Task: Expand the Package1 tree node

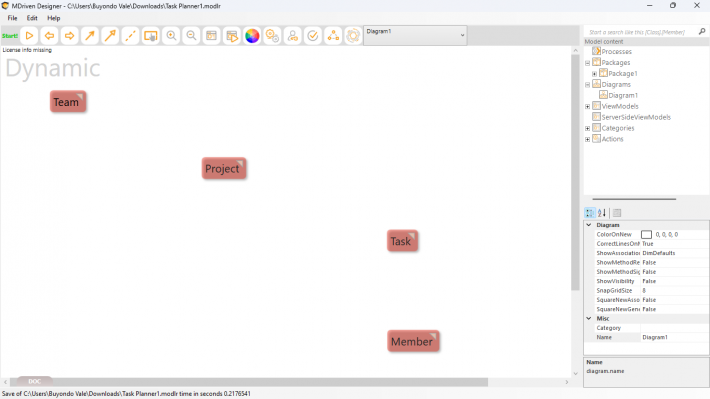Action: [595, 74]
